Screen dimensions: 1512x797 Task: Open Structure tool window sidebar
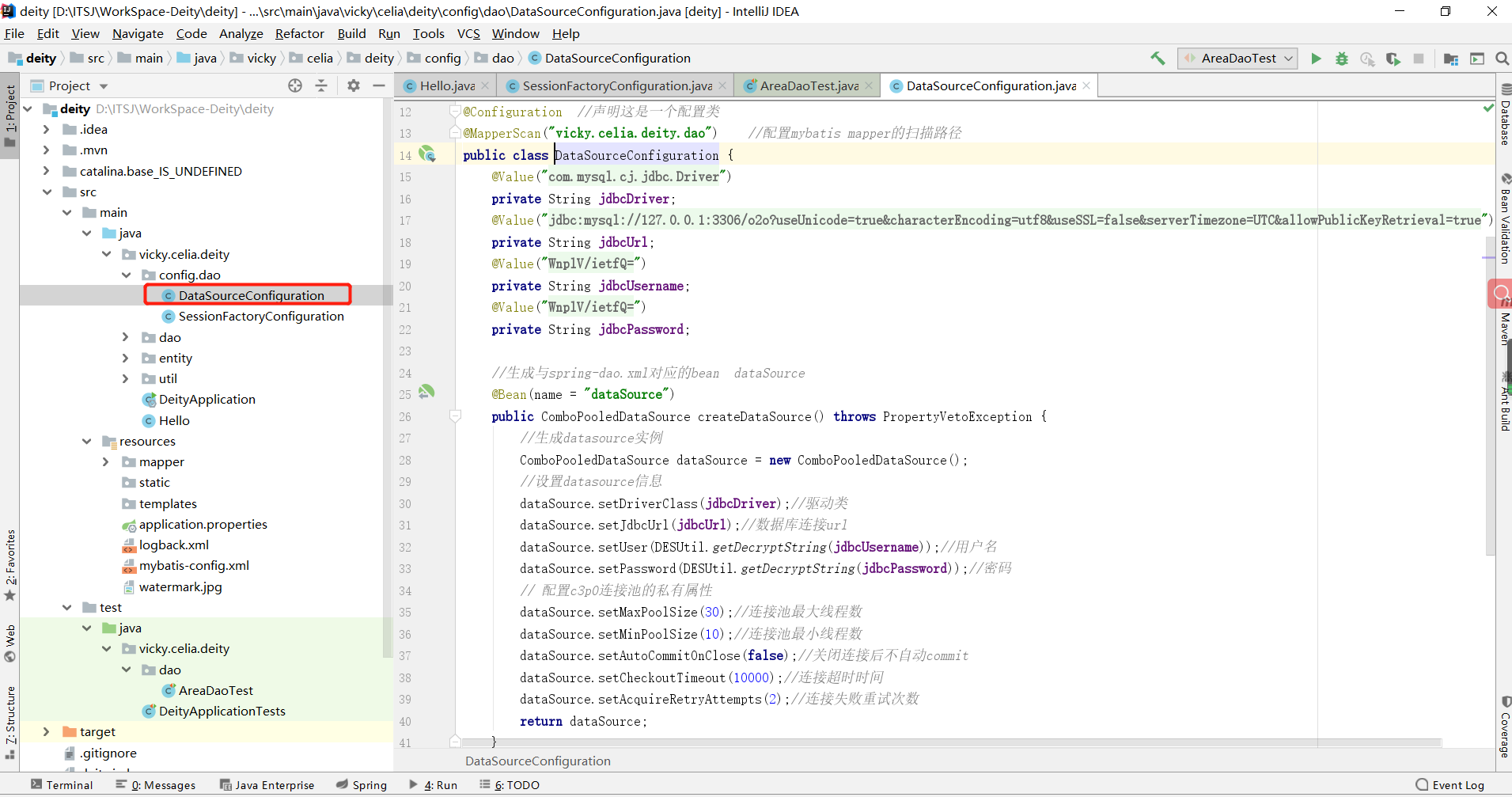(x=10, y=722)
